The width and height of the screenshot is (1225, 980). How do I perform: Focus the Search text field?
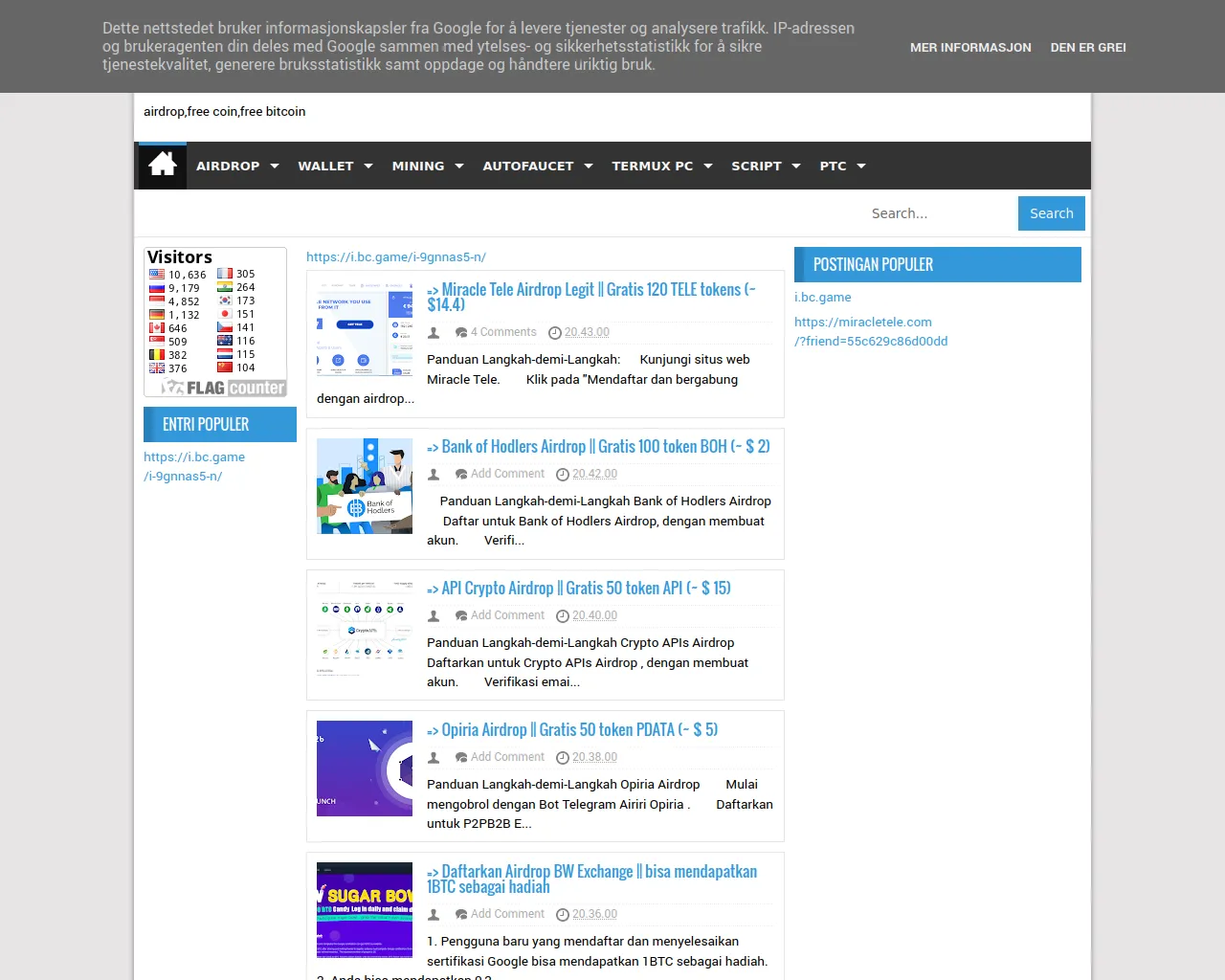click(x=940, y=213)
